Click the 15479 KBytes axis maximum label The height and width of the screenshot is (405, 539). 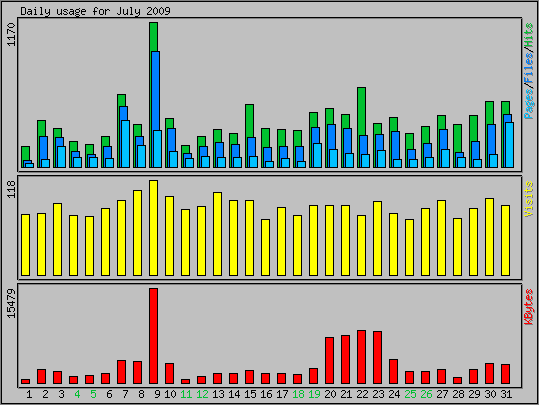(11, 304)
